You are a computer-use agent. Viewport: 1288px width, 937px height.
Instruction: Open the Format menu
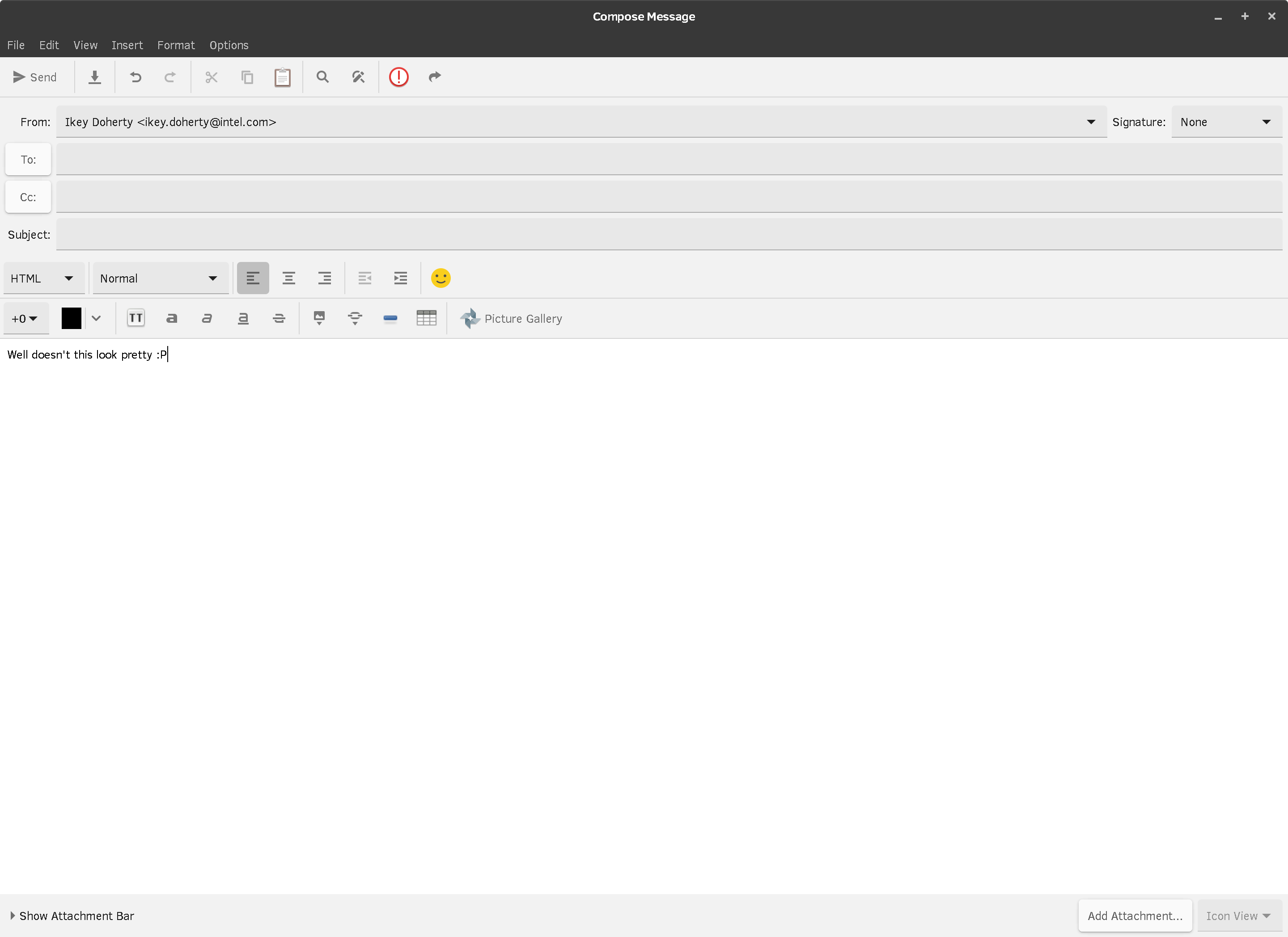pos(176,46)
